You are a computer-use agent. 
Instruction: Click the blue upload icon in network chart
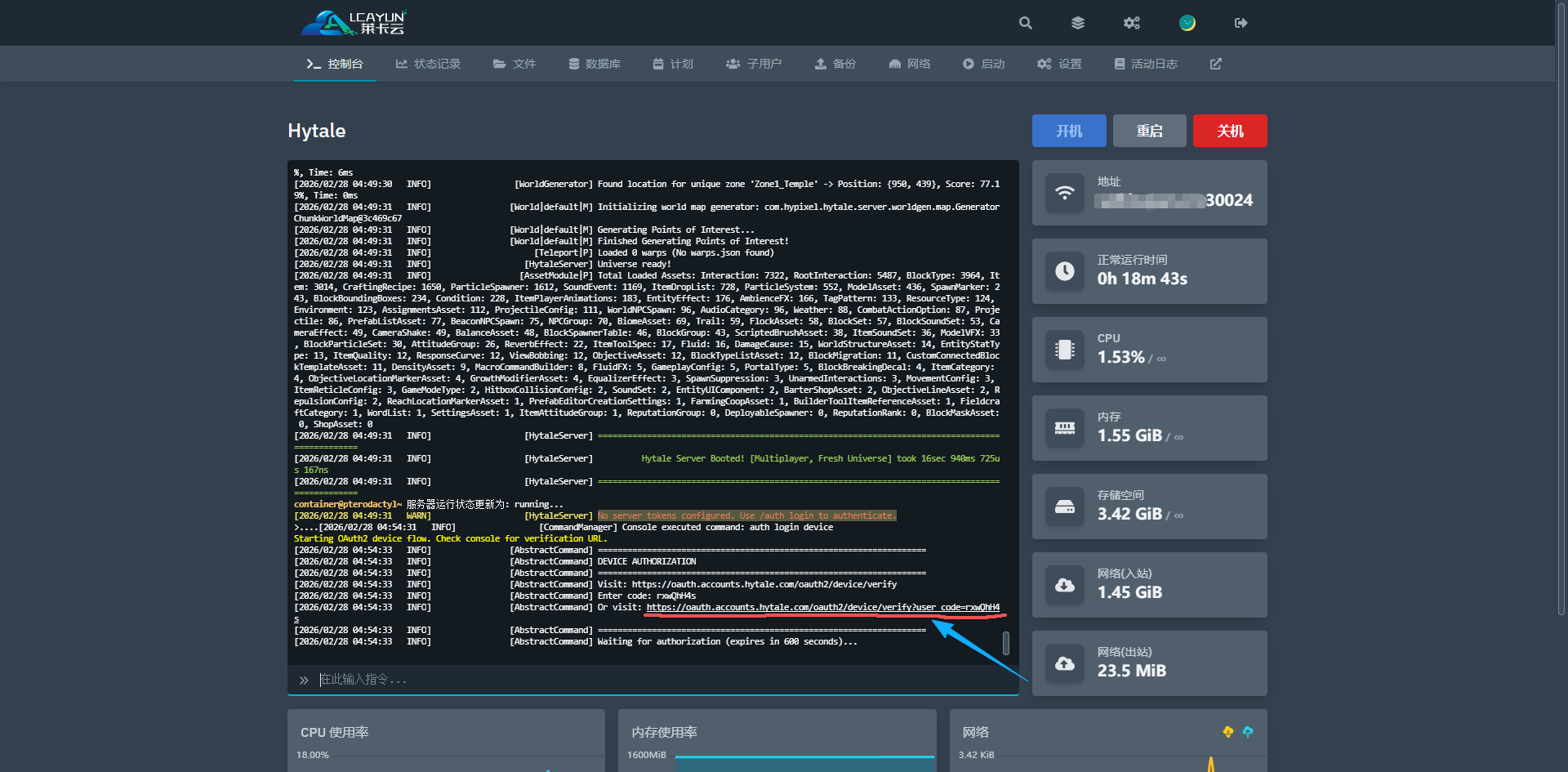pyautogui.click(x=1247, y=732)
